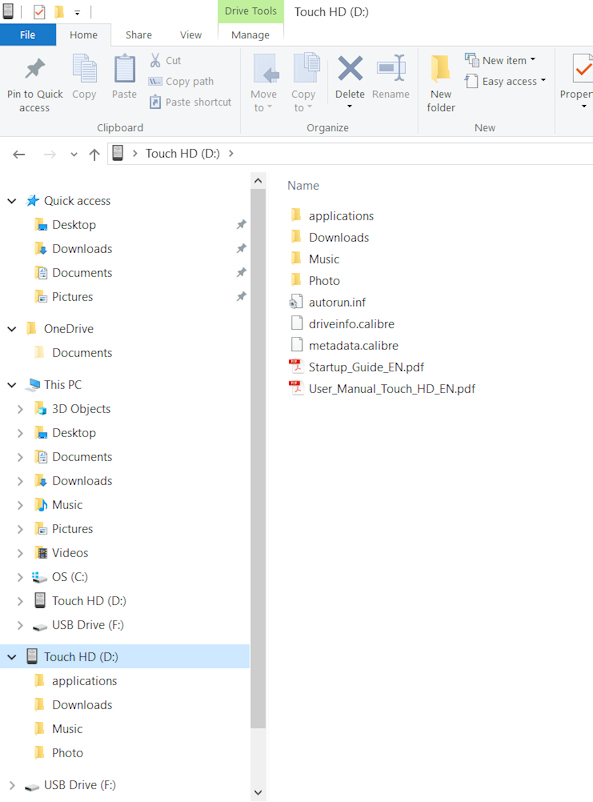Screen dimensions: 593x802
Task: Click the Properties checkmark icon
Action: (582, 69)
